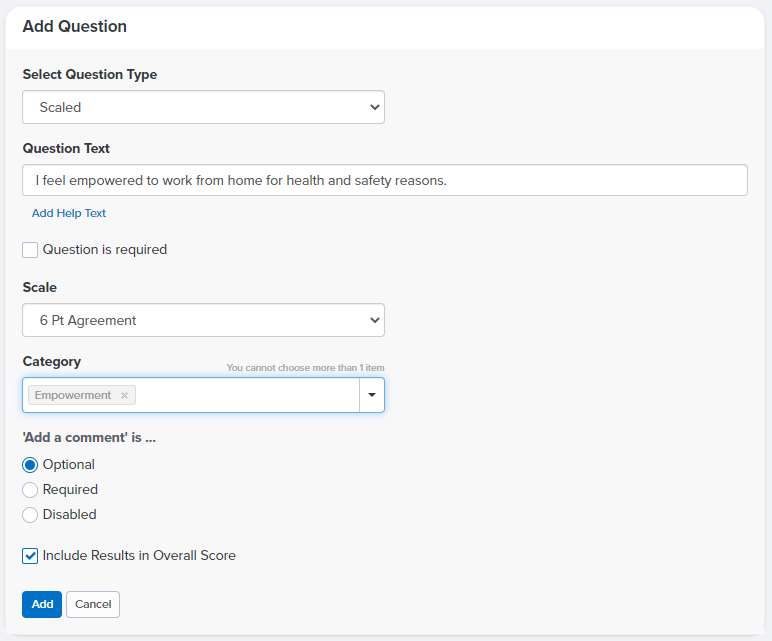Click the Question is required label text

(105, 250)
